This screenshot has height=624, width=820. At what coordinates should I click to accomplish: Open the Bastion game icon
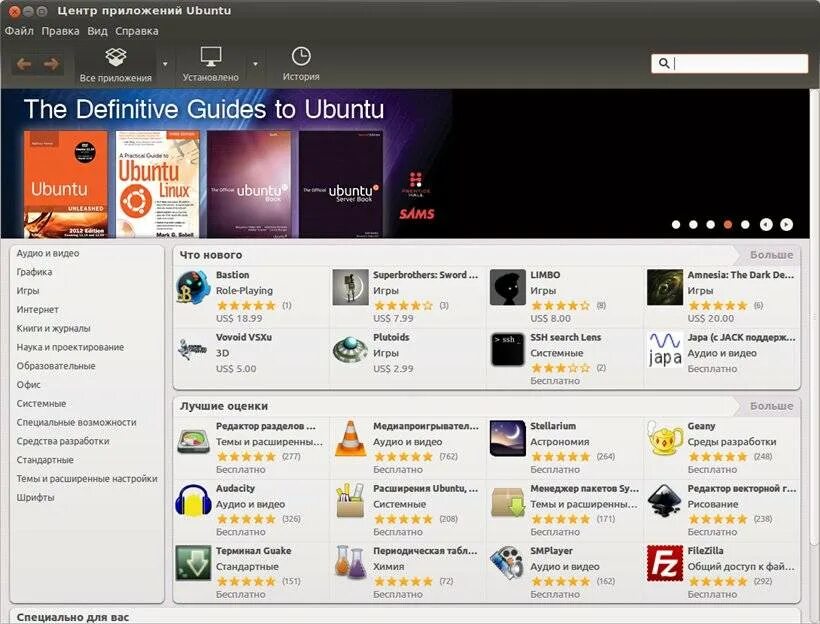pyautogui.click(x=193, y=288)
